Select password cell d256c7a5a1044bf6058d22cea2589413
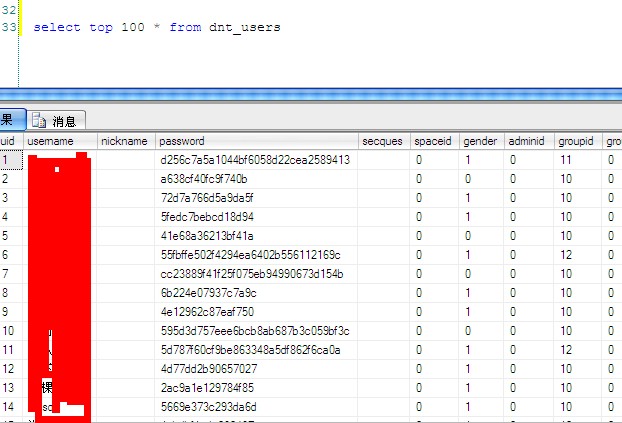This screenshot has width=622, height=423. [257, 160]
